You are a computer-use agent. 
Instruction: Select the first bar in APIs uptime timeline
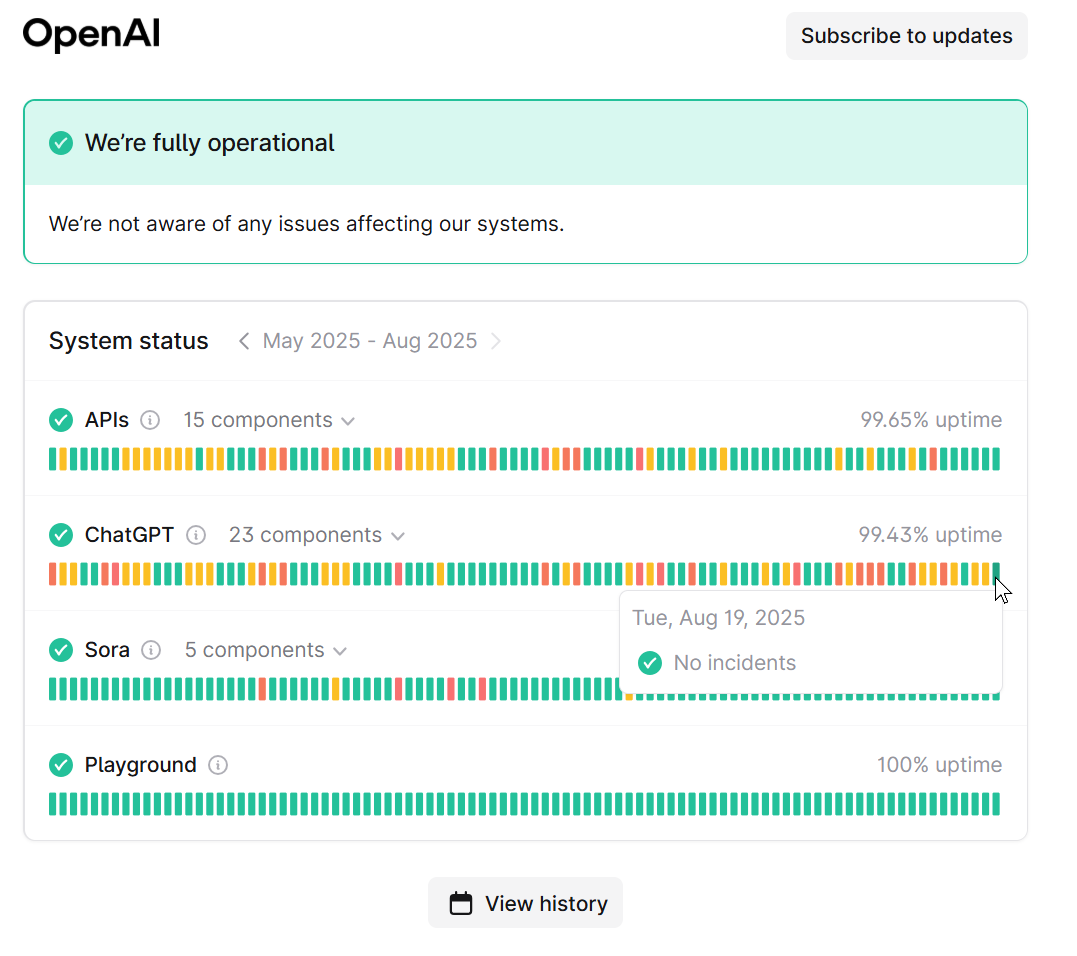[x=53, y=459]
